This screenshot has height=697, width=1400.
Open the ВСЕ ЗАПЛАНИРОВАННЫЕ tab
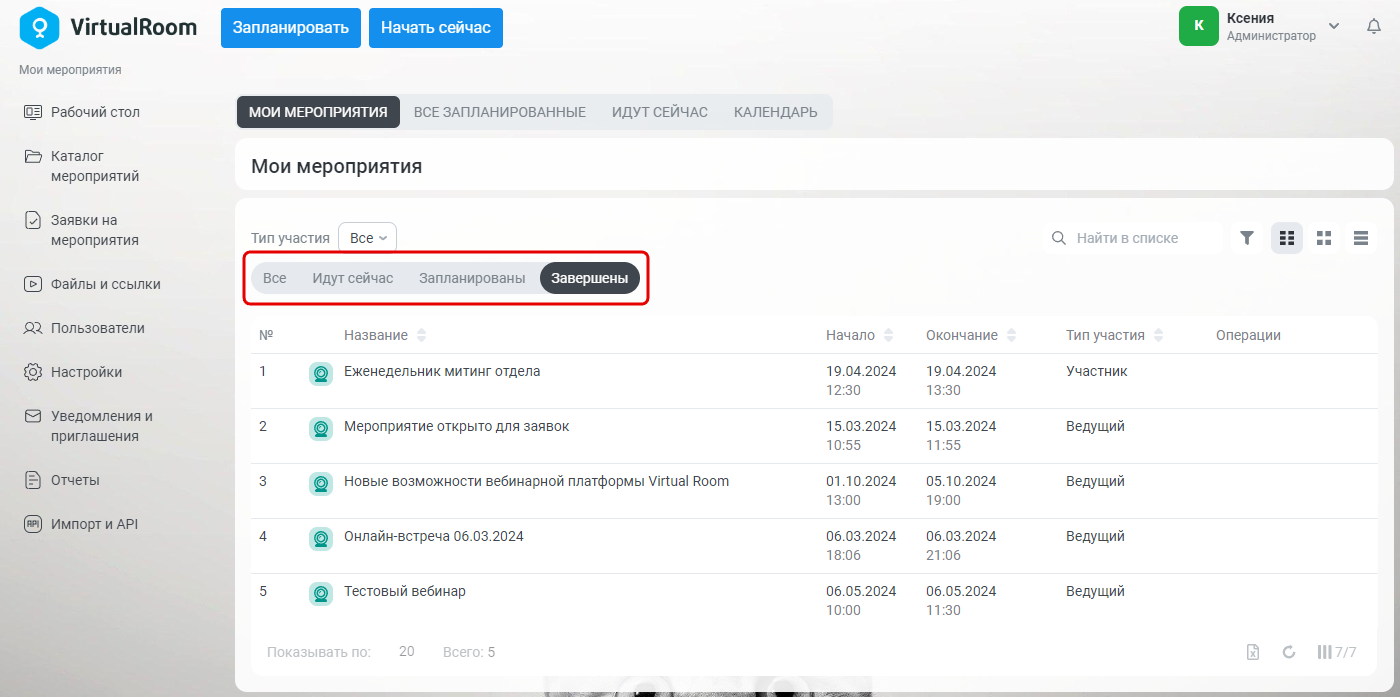[500, 112]
